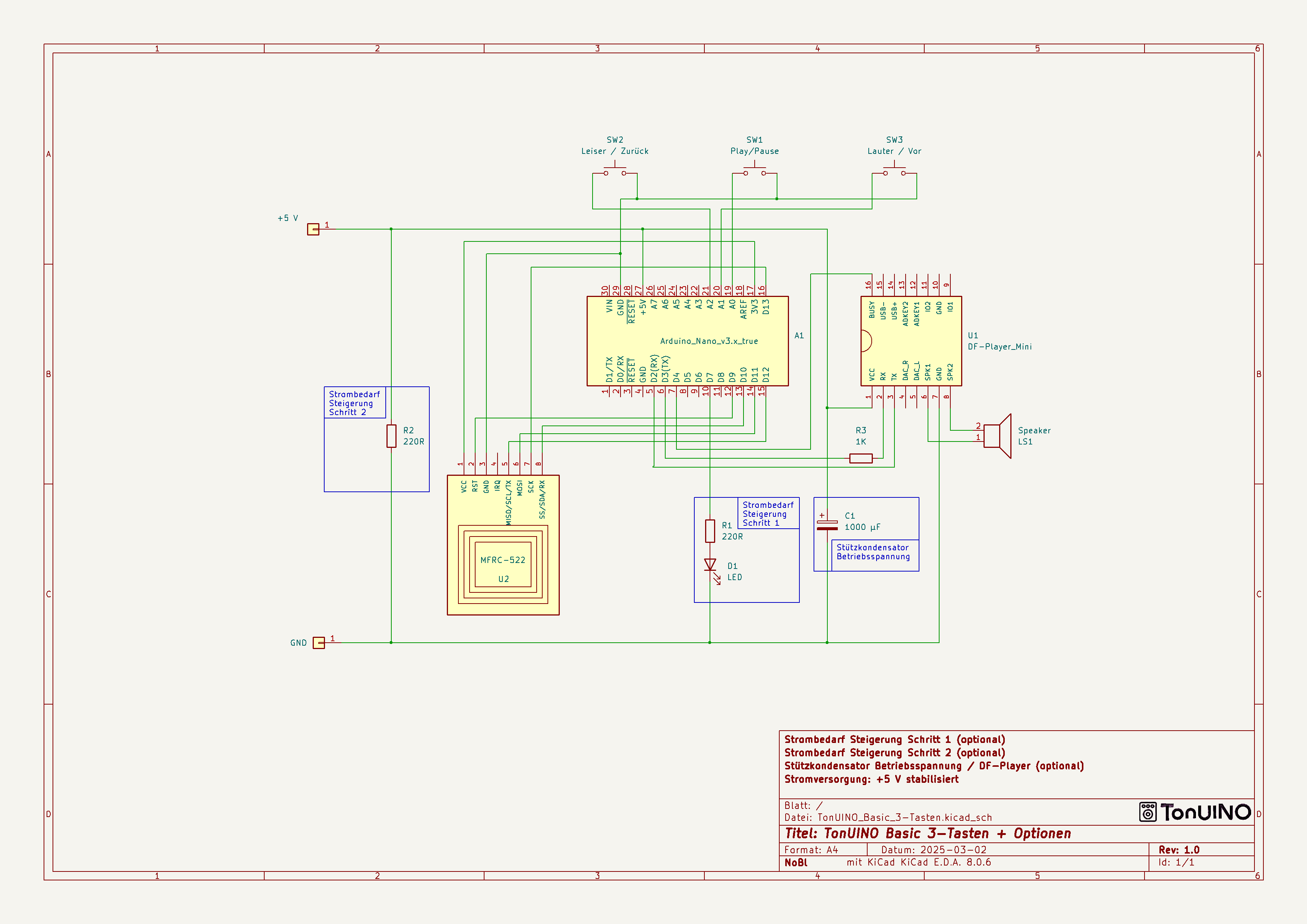Select the Stützkondensator Betriebsspannung text box
Image resolution: width=1307 pixels, height=924 pixels.
873,552
